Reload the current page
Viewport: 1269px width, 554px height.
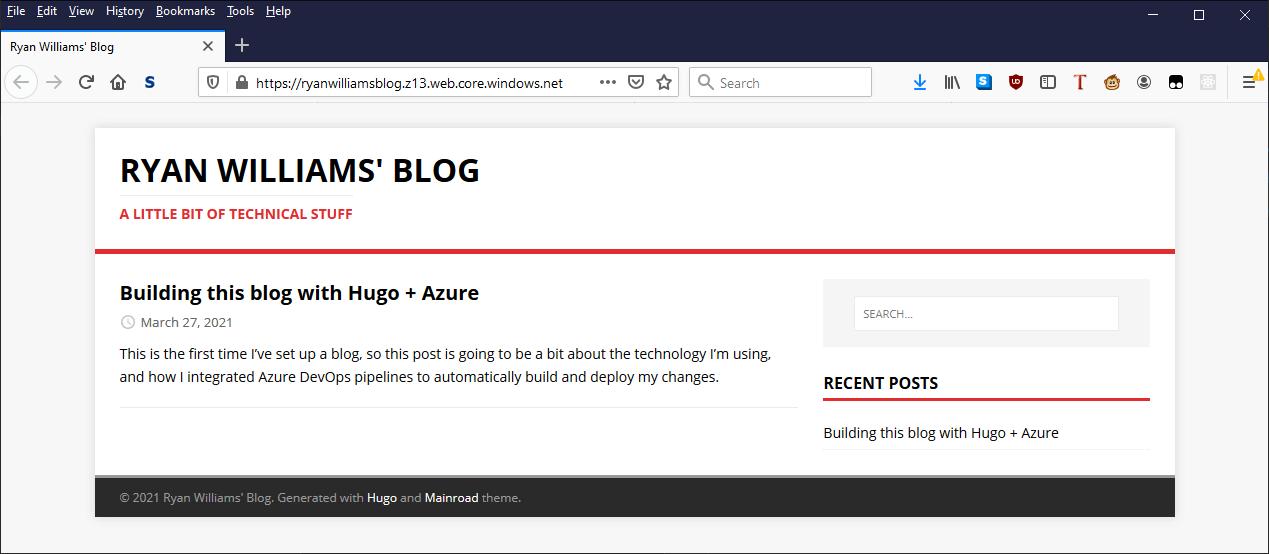click(x=86, y=83)
